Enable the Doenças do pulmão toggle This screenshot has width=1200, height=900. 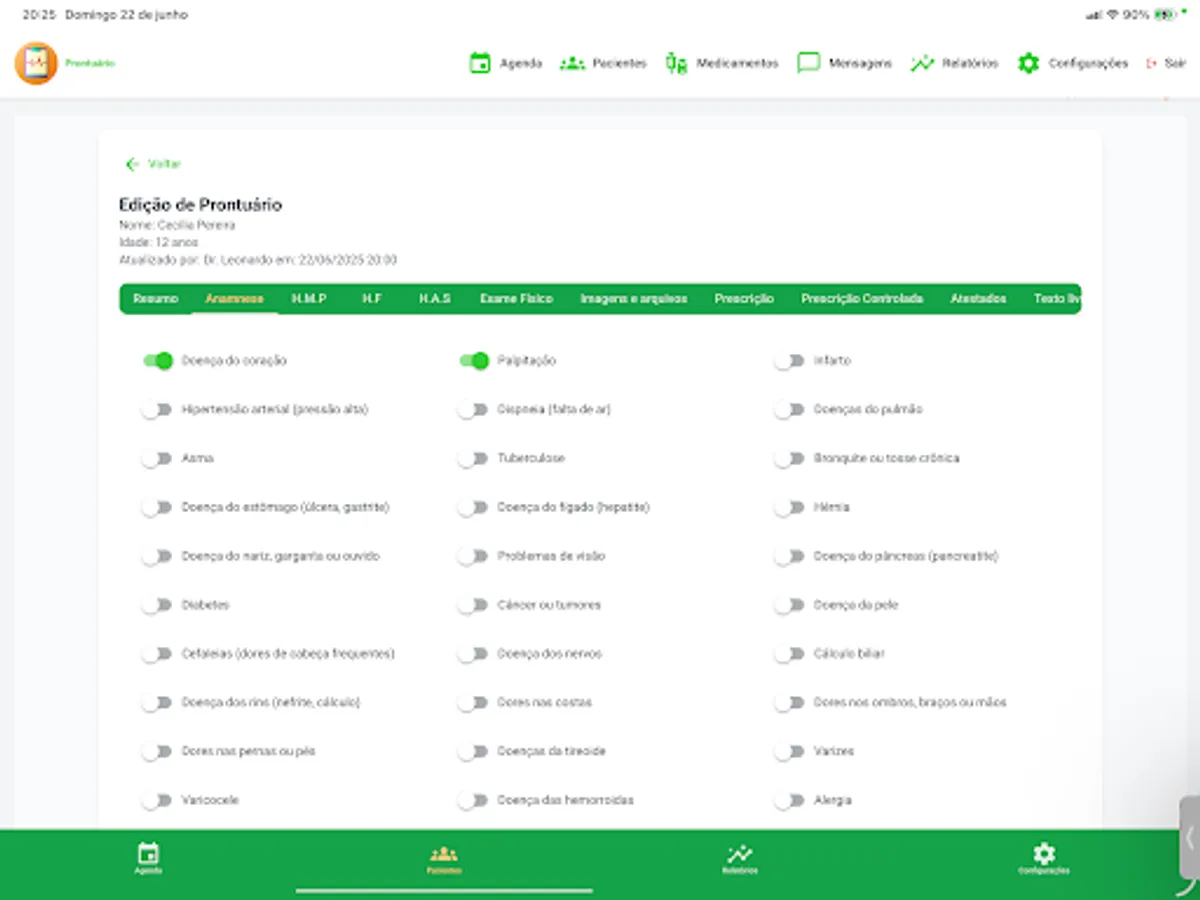coord(789,409)
